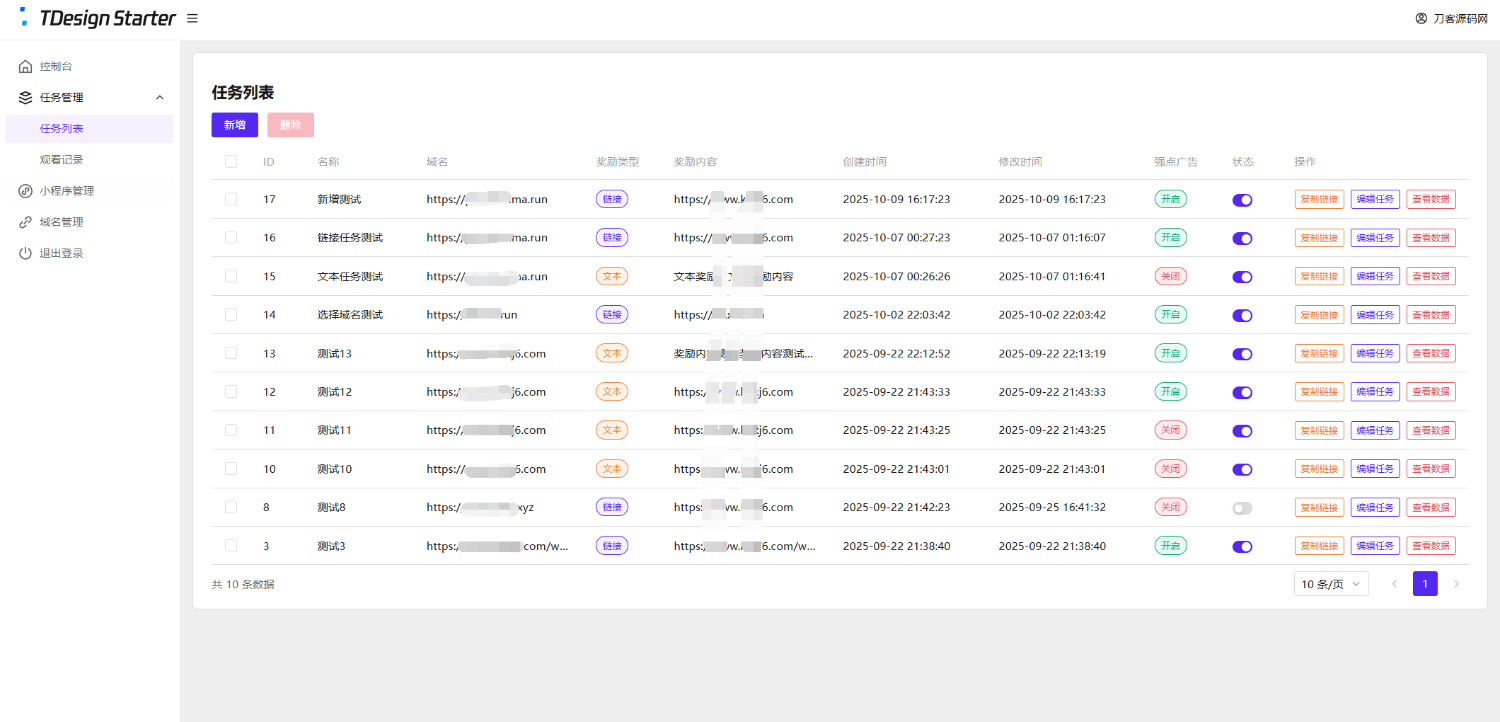
Task: Click the 控制台 home icon in sidebar
Action: click(26, 67)
